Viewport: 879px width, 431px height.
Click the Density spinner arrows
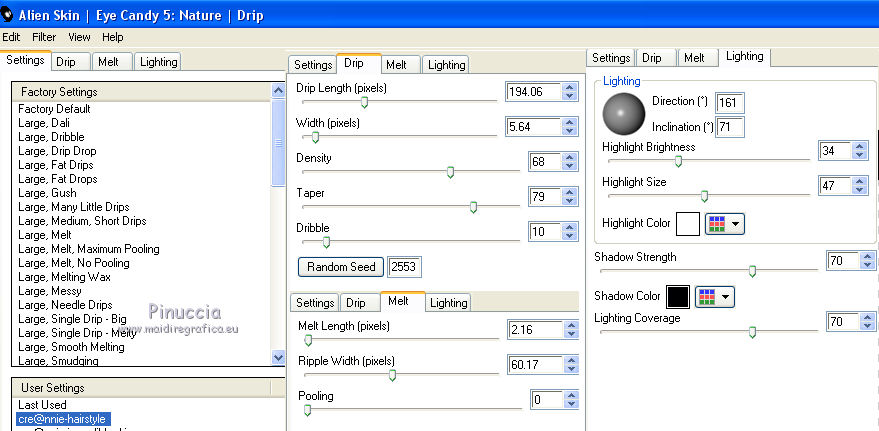click(570, 162)
